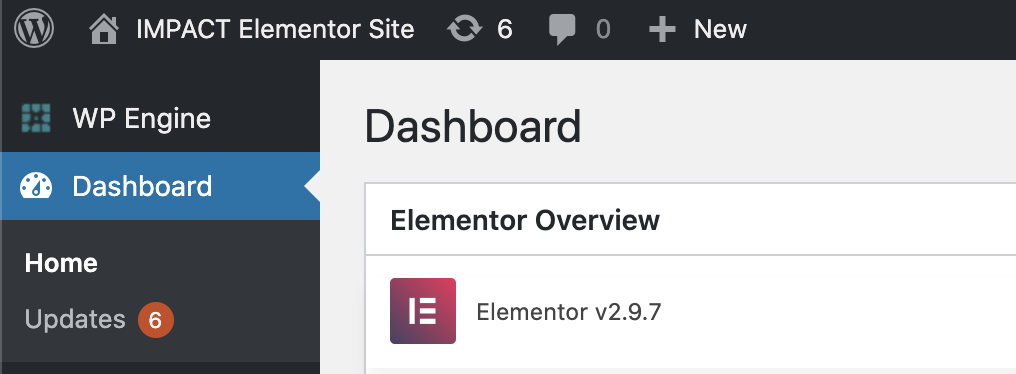
Task: Click the comments count 0 in admin bar
Action: point(603,29)
